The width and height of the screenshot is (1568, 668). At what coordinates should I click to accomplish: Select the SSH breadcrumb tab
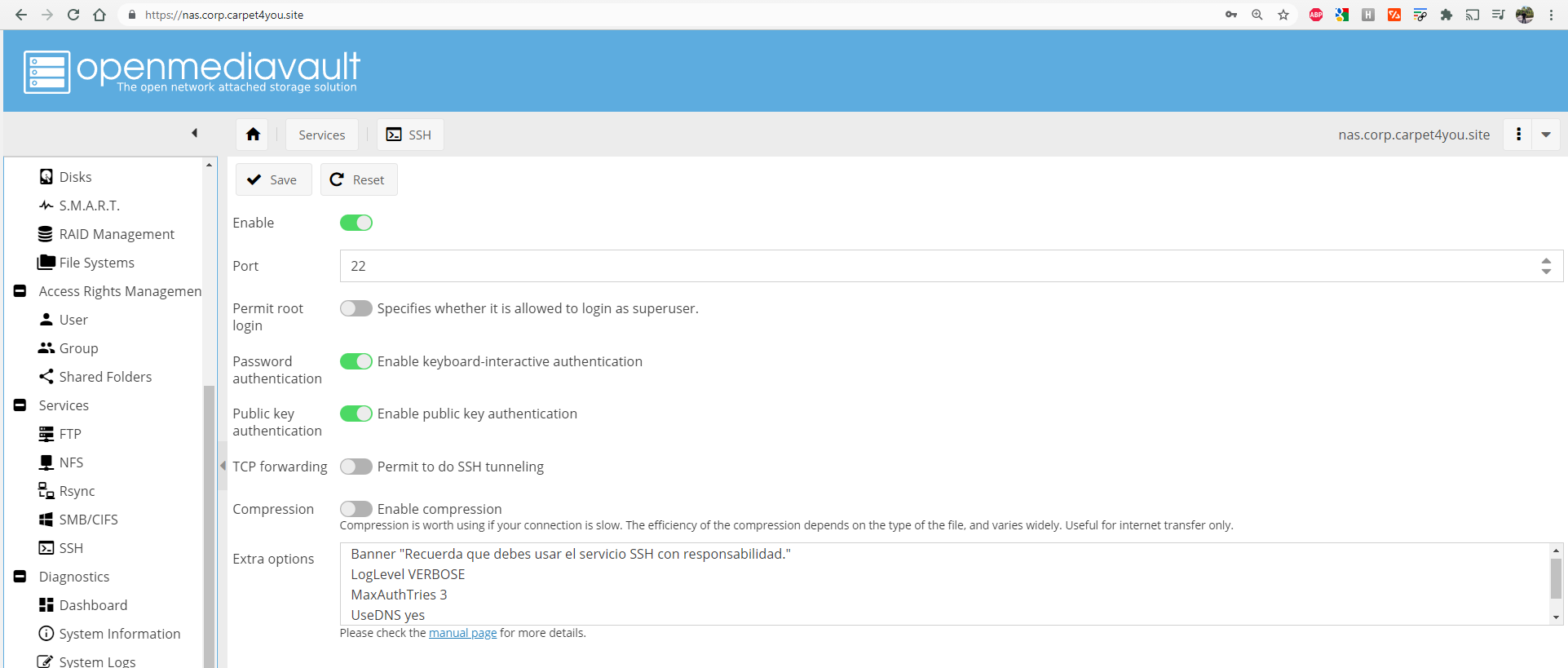[410, 135]
